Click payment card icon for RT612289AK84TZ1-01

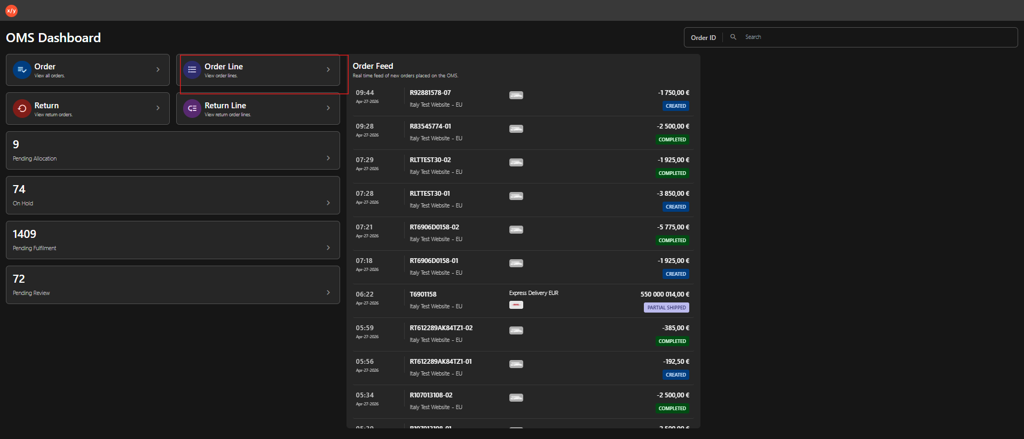click(x=516, y=364)
